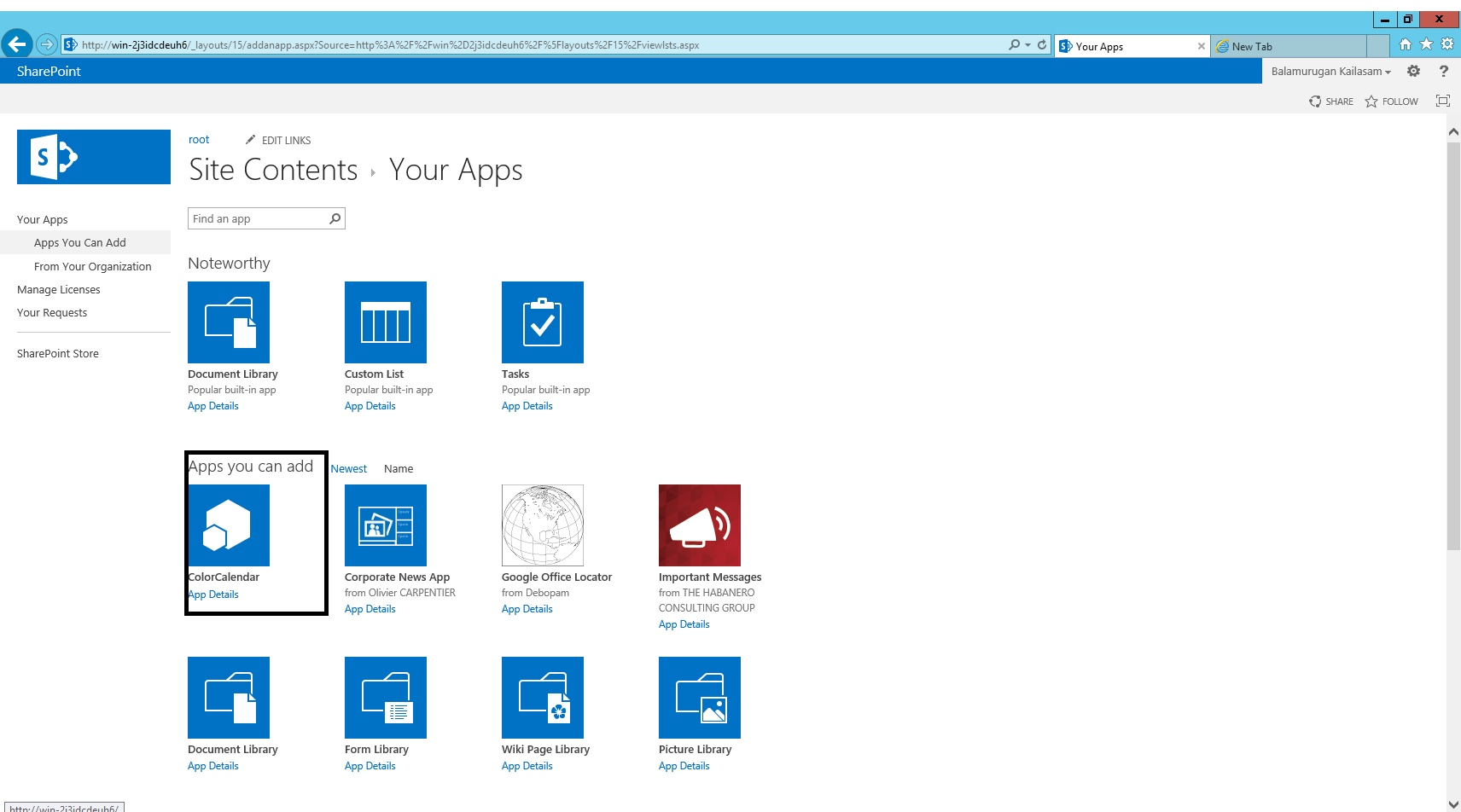Click the browser address bar URL
The image size is (1461, 812).
[390, 45]
